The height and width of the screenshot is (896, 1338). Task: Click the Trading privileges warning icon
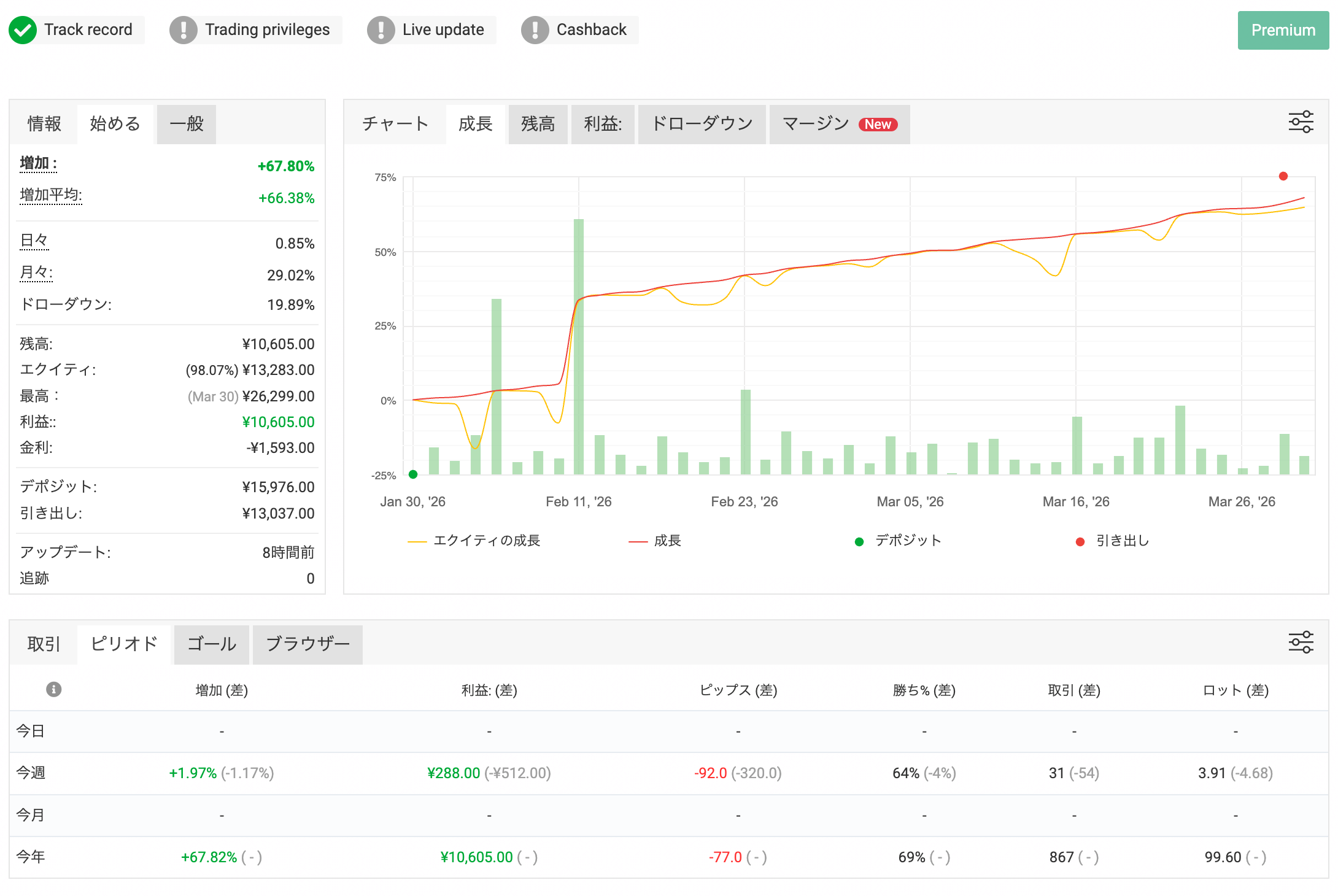click(183, 29)
